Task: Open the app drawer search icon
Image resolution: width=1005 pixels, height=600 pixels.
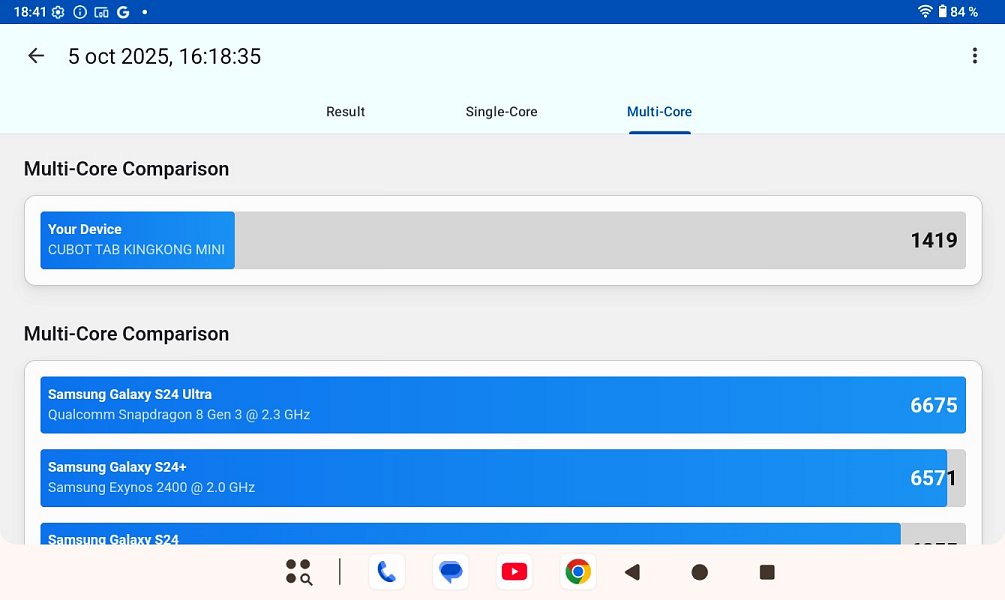Action: pos(298,572)
